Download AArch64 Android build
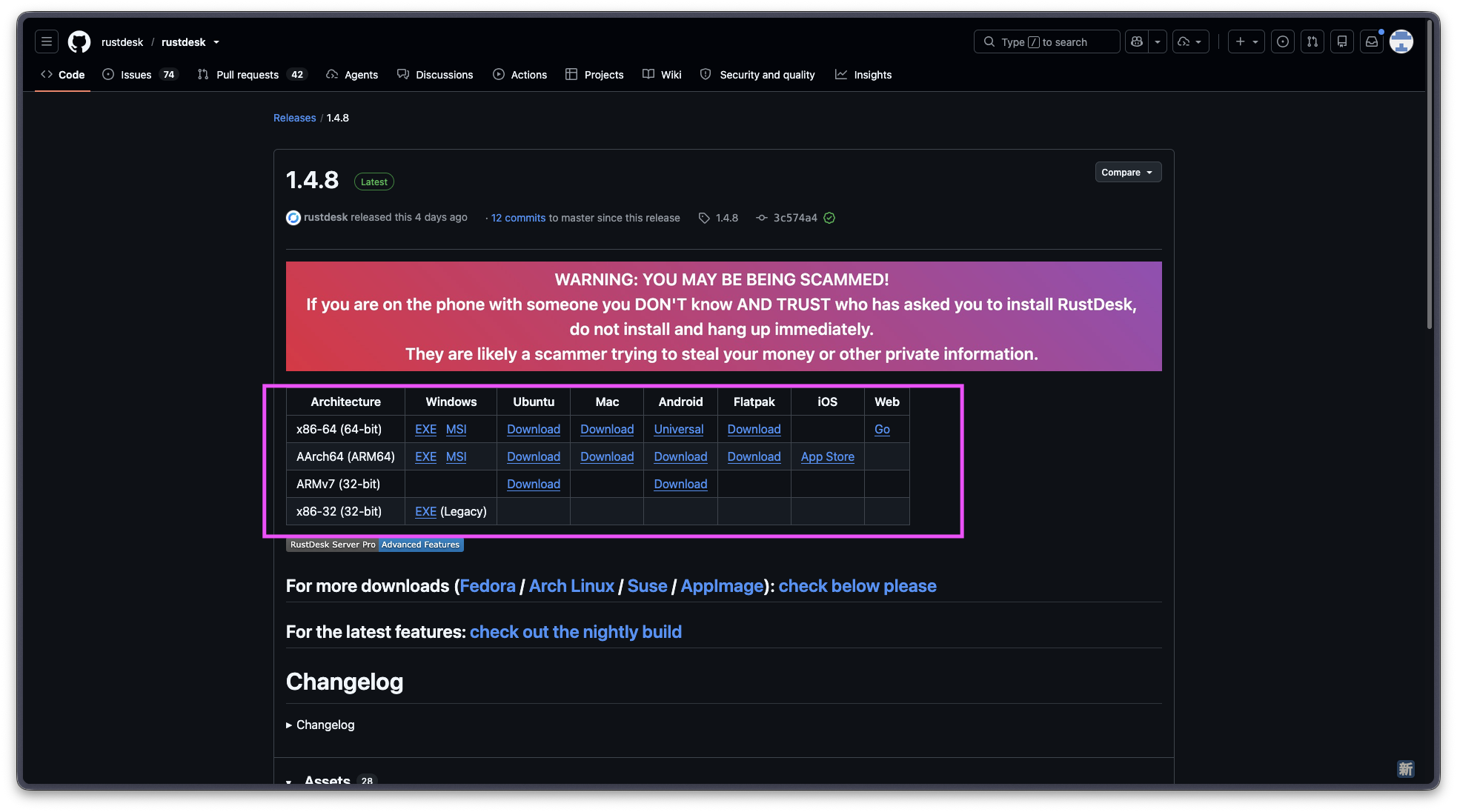Image resolution: width=1457 pixels, height=812 pixels. (x=680, y=456)
